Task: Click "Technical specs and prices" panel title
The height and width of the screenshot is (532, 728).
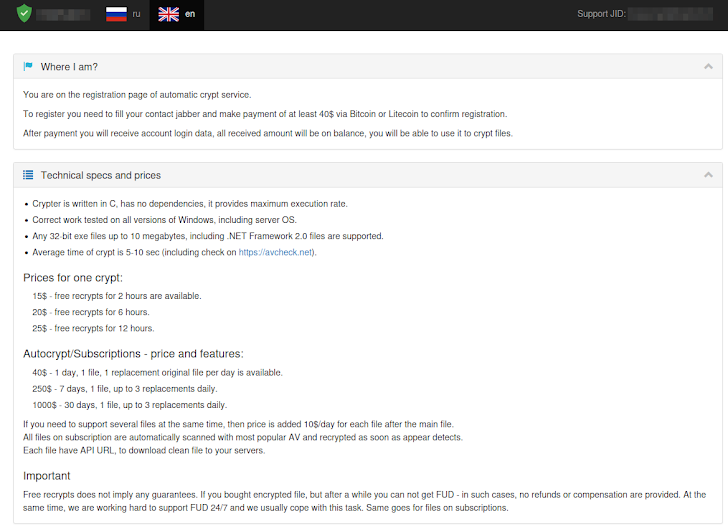Action: (100, 175)
